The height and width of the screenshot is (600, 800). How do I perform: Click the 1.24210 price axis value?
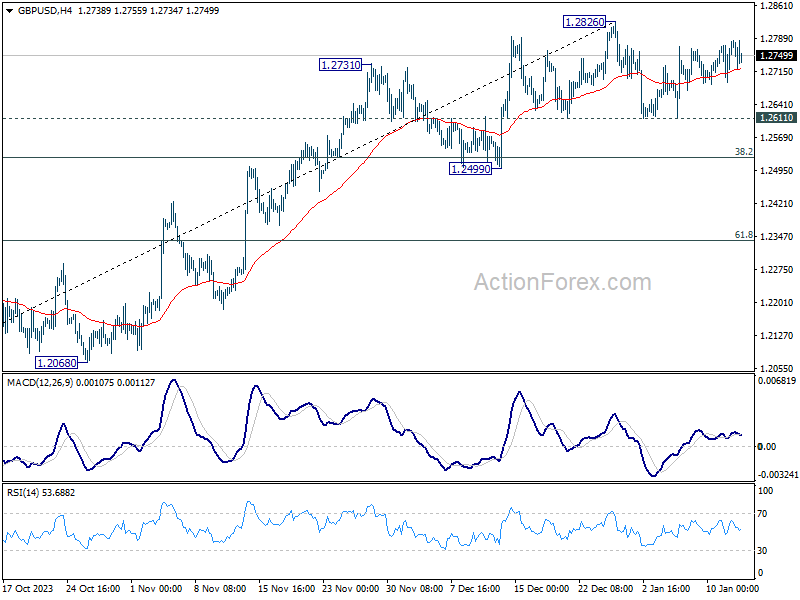(x=777, y=204)
